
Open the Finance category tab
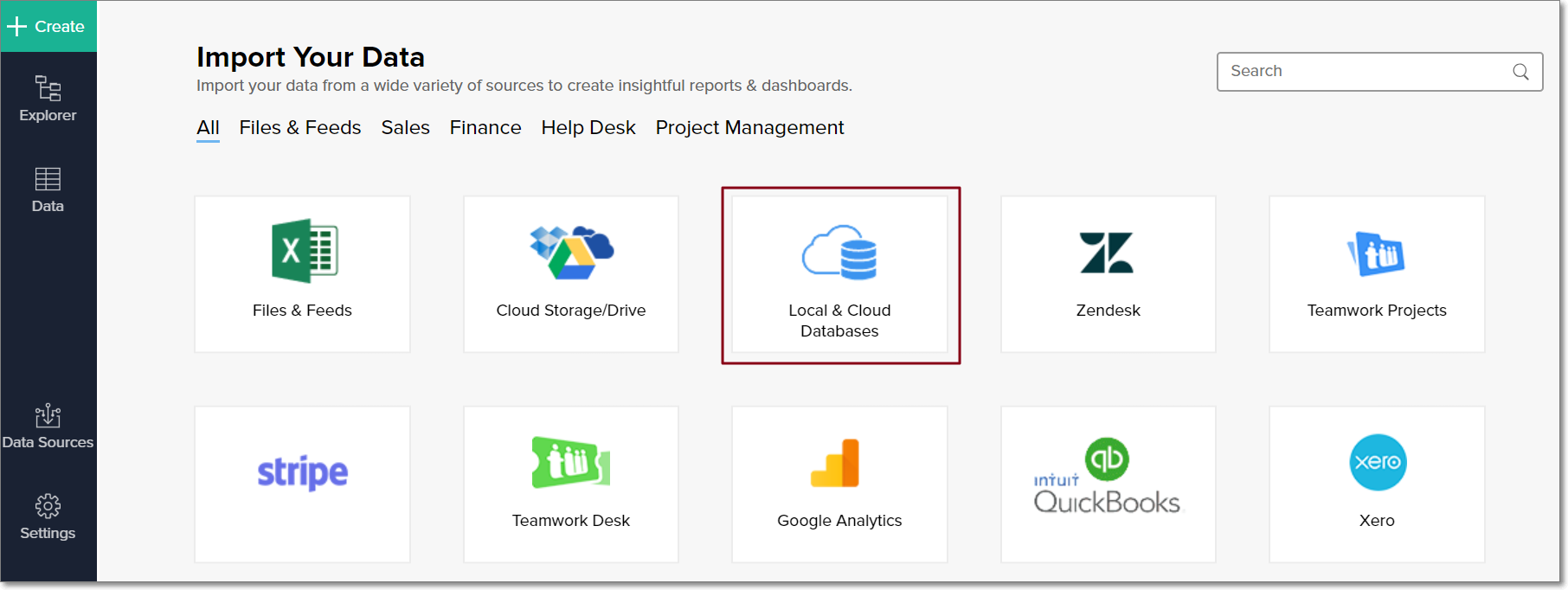point(485,128)
